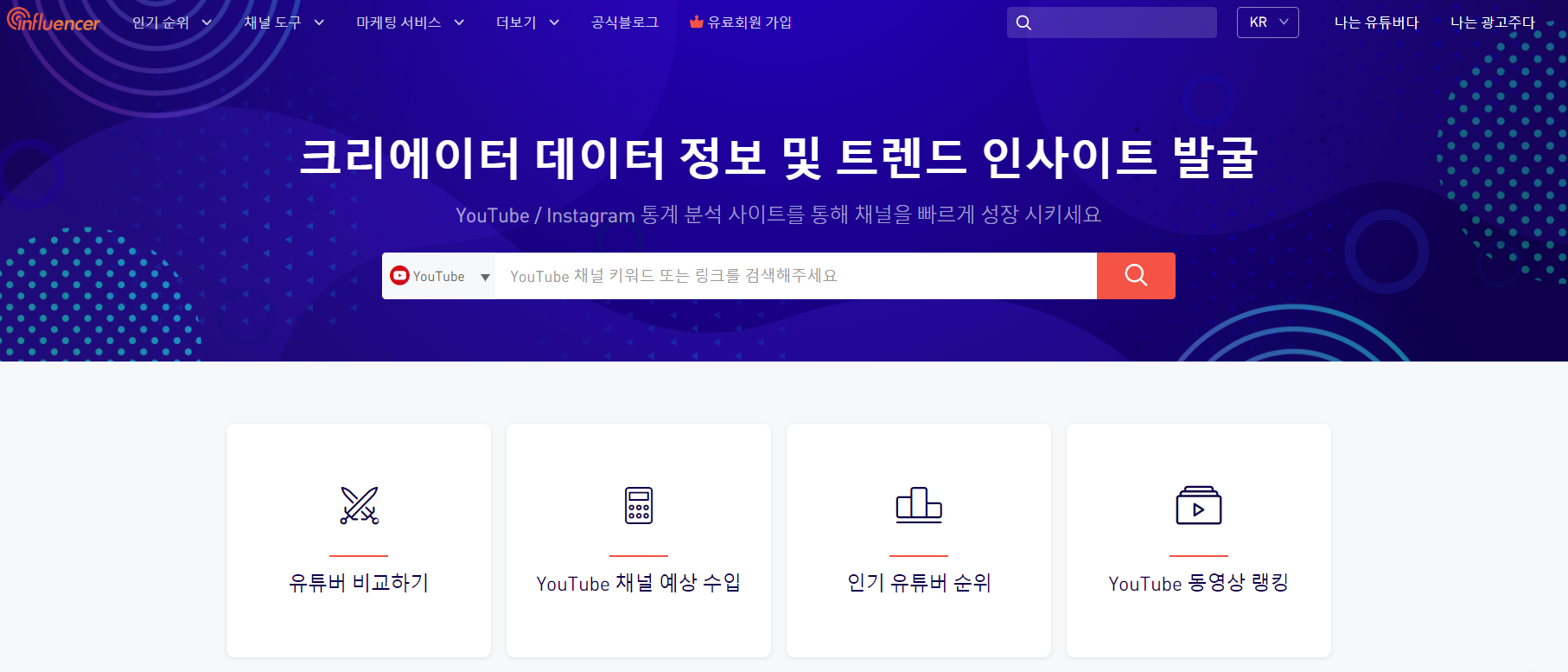Click 유료회원 가입 link
Screen dimensions: 1568x672
point(749,22)
